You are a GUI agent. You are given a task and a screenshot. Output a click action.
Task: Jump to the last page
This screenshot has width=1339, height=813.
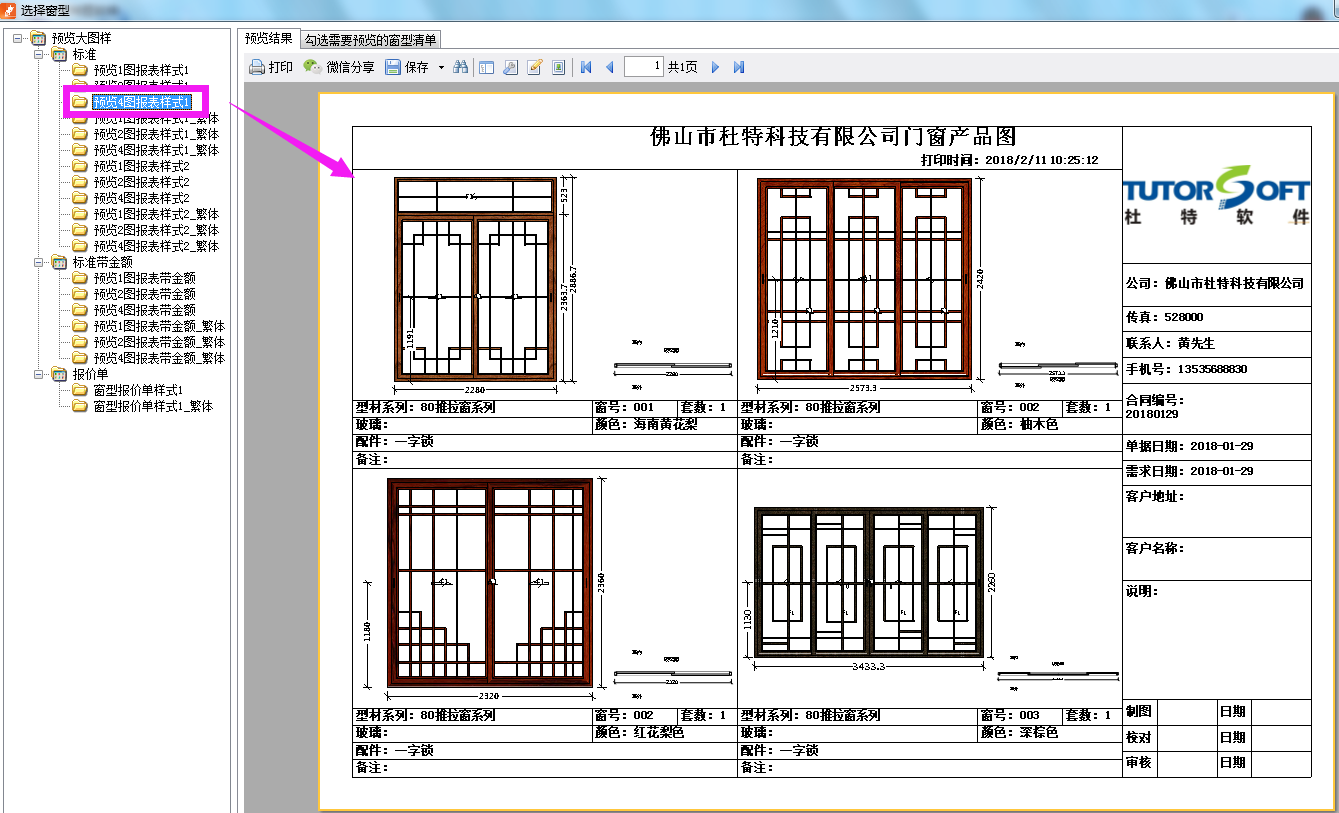tap(739, 67)
